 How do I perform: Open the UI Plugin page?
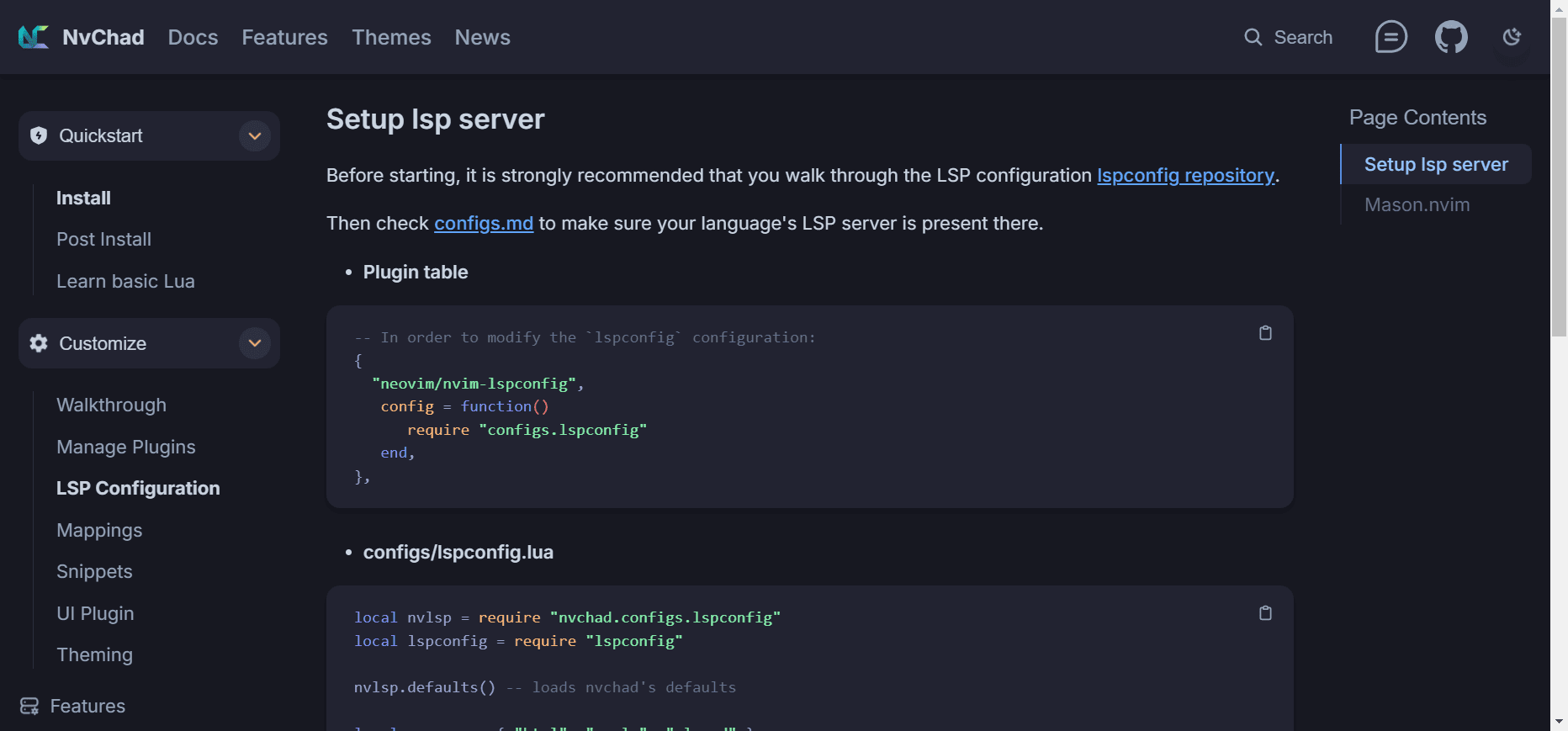point(95,613)
